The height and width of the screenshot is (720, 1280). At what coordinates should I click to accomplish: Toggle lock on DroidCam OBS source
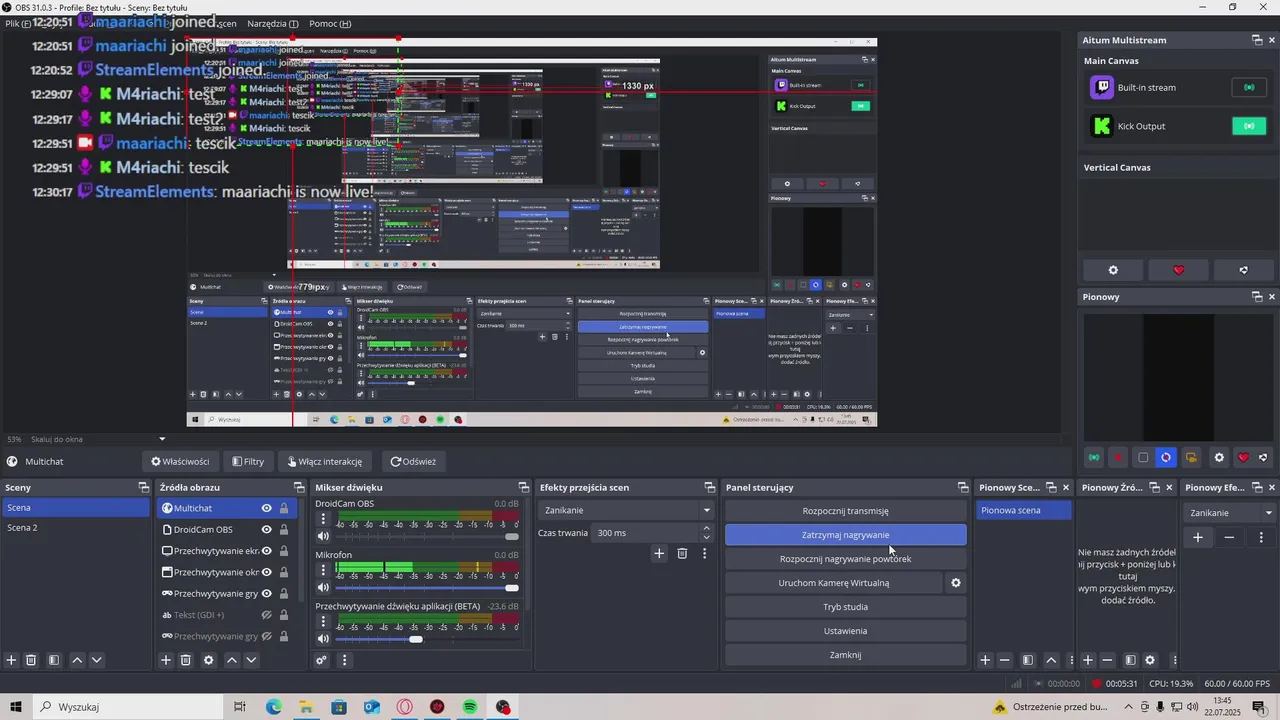[x=284, y=529]
